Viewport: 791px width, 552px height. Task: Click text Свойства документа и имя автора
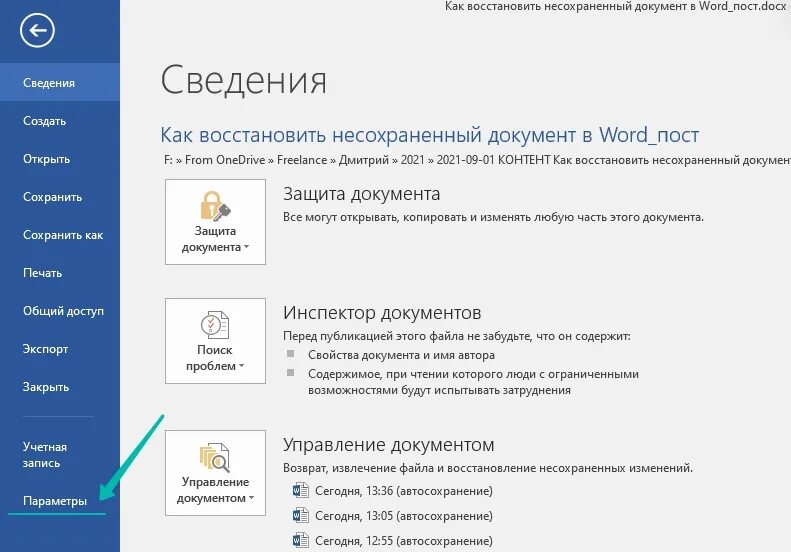[402, 355]
